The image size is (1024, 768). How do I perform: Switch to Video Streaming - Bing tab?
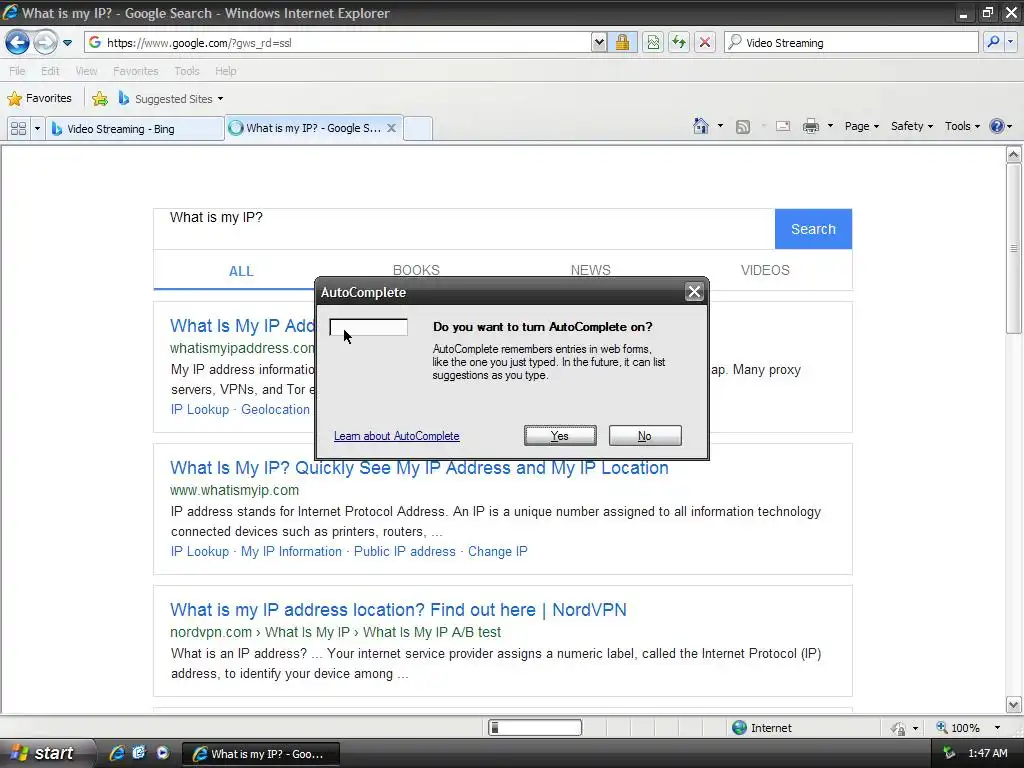(x=135, y=129)
